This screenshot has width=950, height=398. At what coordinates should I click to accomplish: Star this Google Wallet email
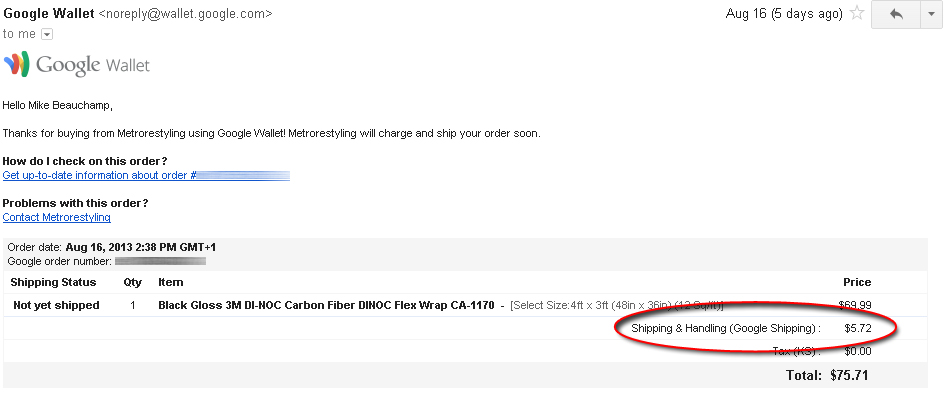click(857, 13)
